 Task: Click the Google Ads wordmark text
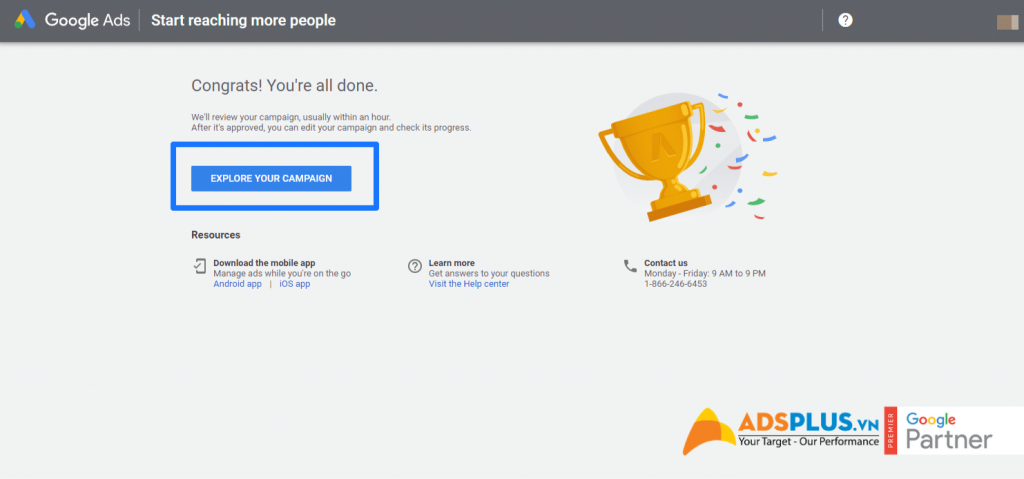pyautogui.click(x=87, y=20)
